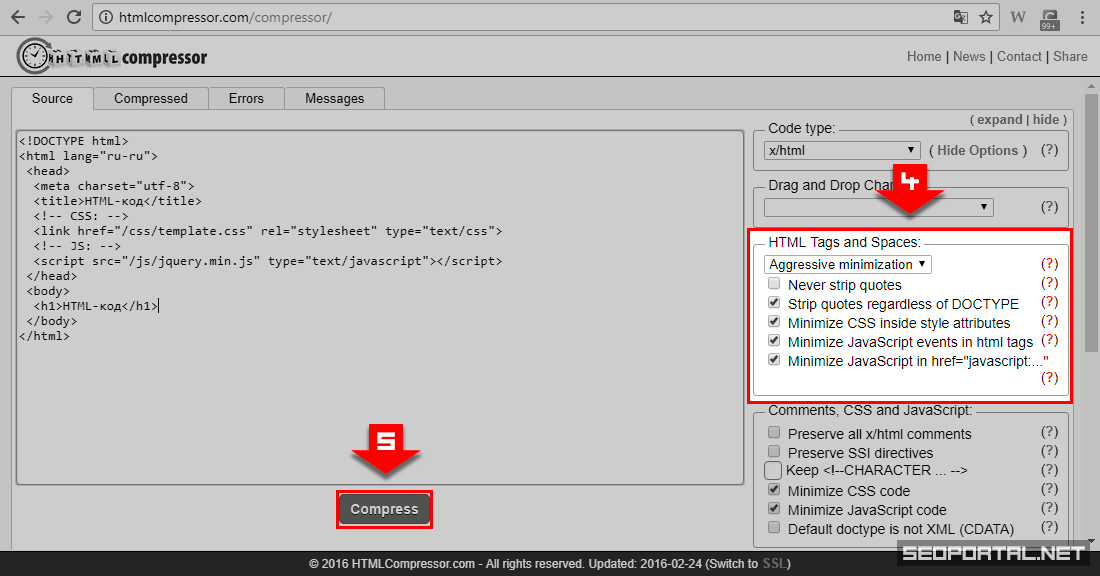Screen dimensions: 1100x576
Task: Switch to the Compressed tab
Action: [x=150, y=98]
